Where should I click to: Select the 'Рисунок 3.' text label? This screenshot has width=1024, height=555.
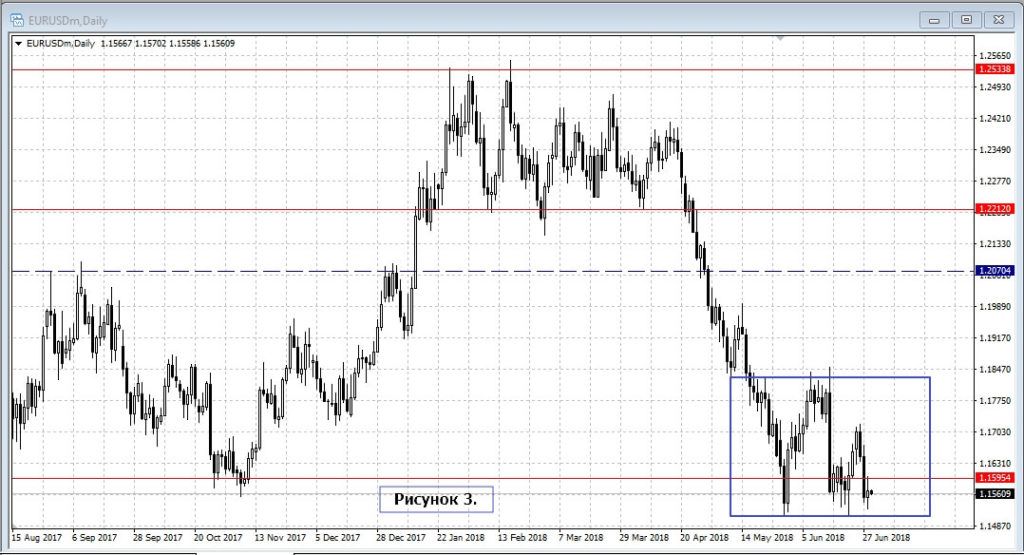tap(435, 497)
